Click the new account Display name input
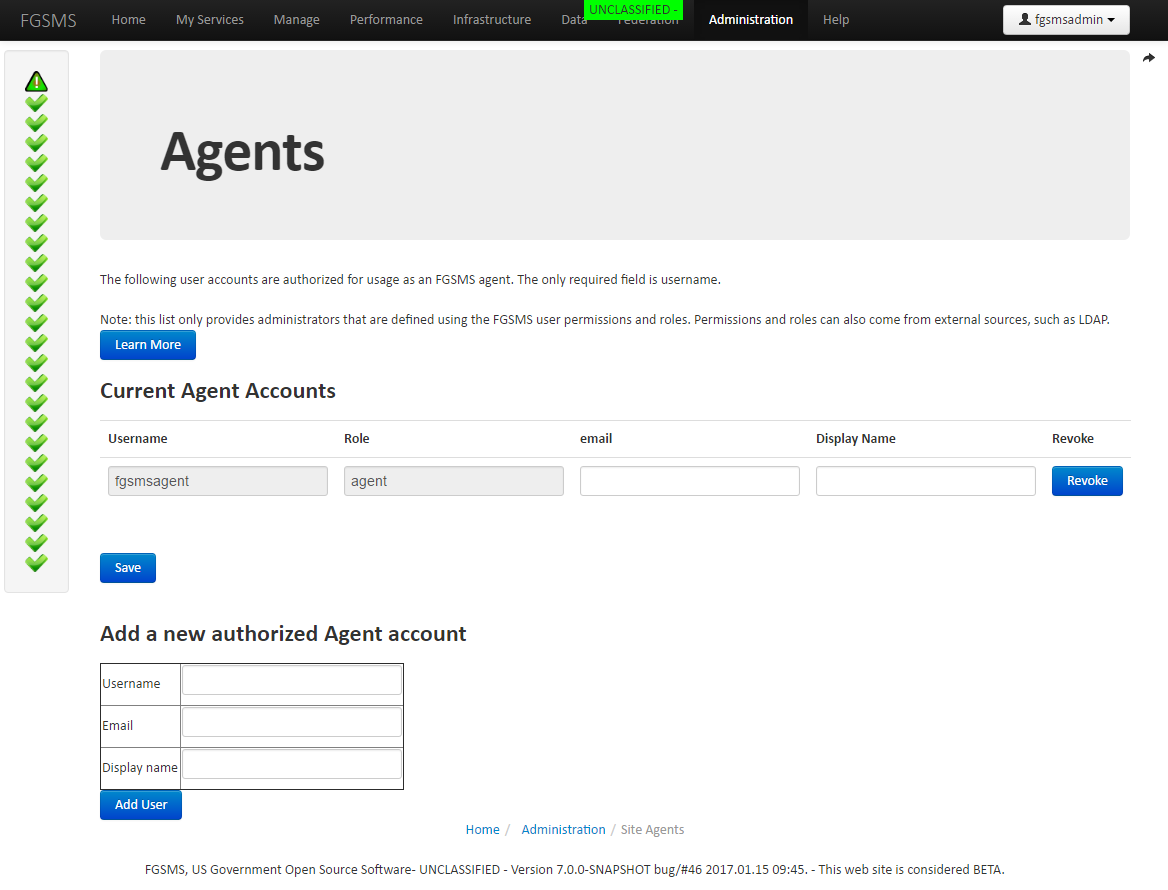This screenshot has height=890, width=1168. coord(292,764)
